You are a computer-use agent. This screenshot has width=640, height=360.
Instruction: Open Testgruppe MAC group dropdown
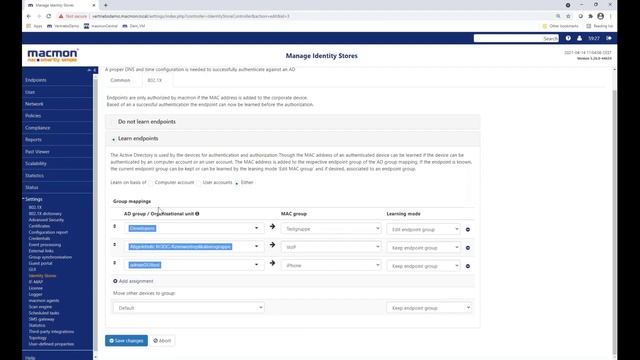pos(331,229)
